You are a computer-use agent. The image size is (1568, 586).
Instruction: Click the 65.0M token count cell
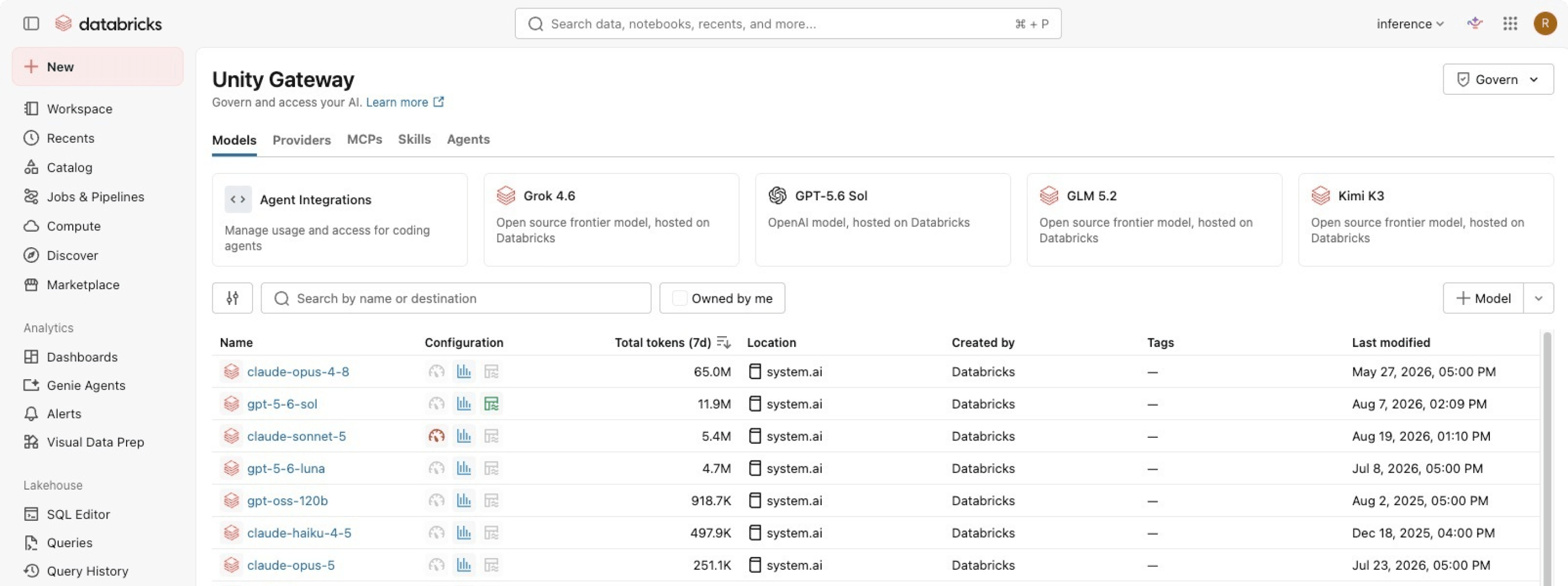click(x=712, y=372)
